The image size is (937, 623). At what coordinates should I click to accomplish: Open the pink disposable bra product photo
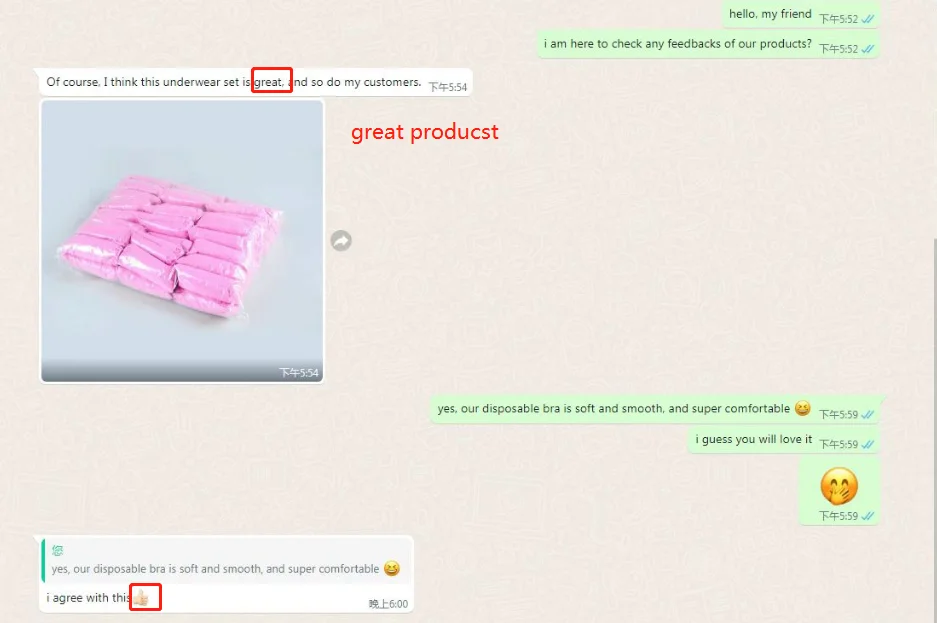coord(182,241)
